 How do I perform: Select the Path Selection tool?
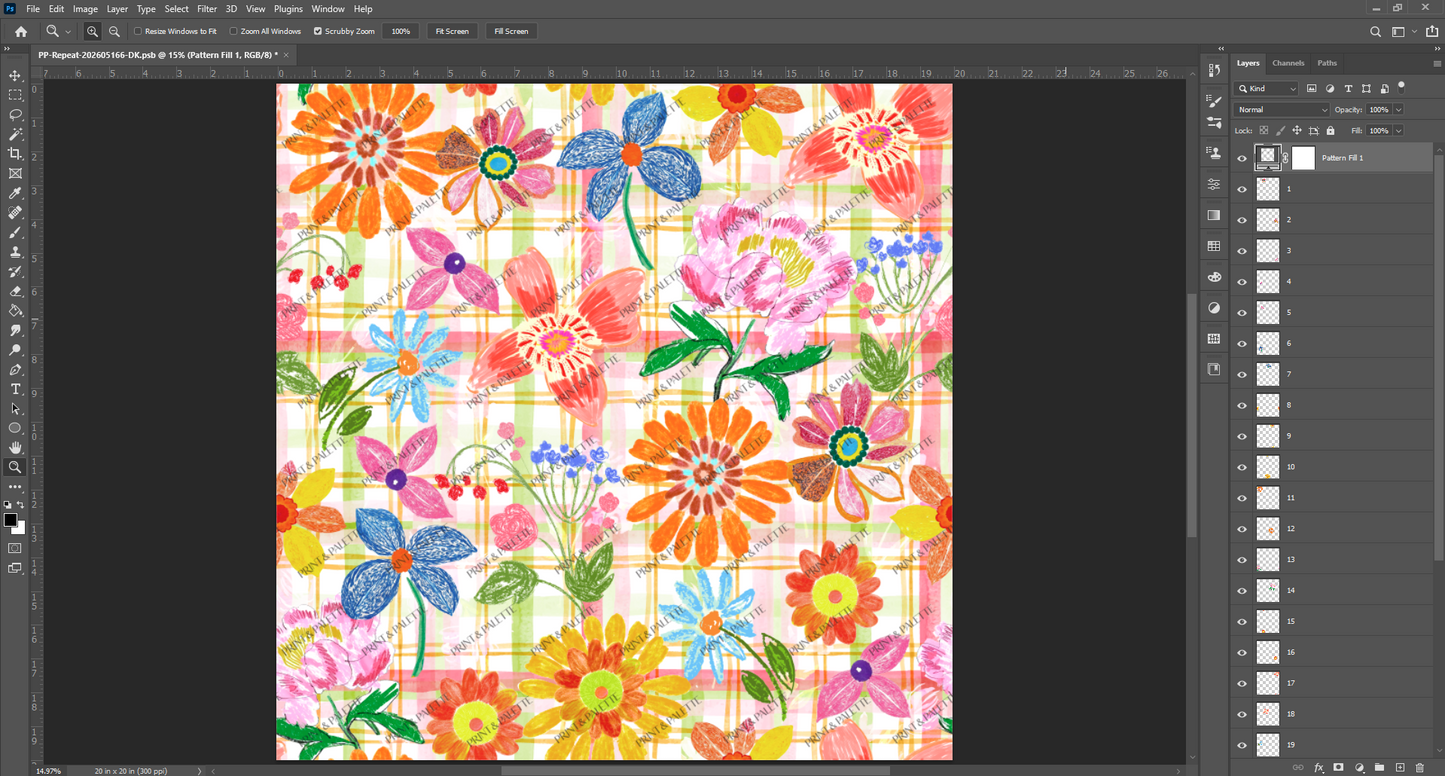(15, 409)
